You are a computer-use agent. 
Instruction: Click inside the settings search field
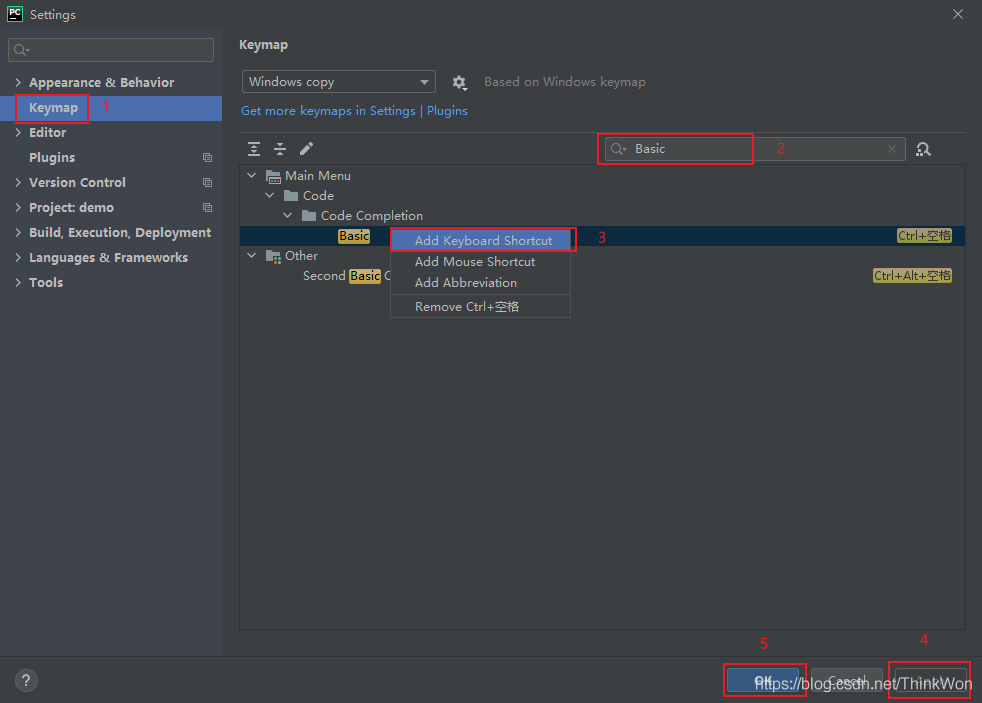pos(111,50)
